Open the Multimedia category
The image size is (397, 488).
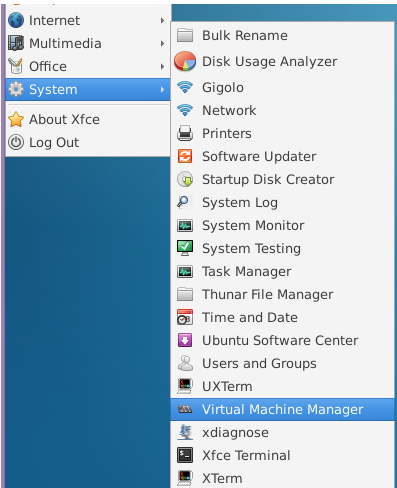88,43
